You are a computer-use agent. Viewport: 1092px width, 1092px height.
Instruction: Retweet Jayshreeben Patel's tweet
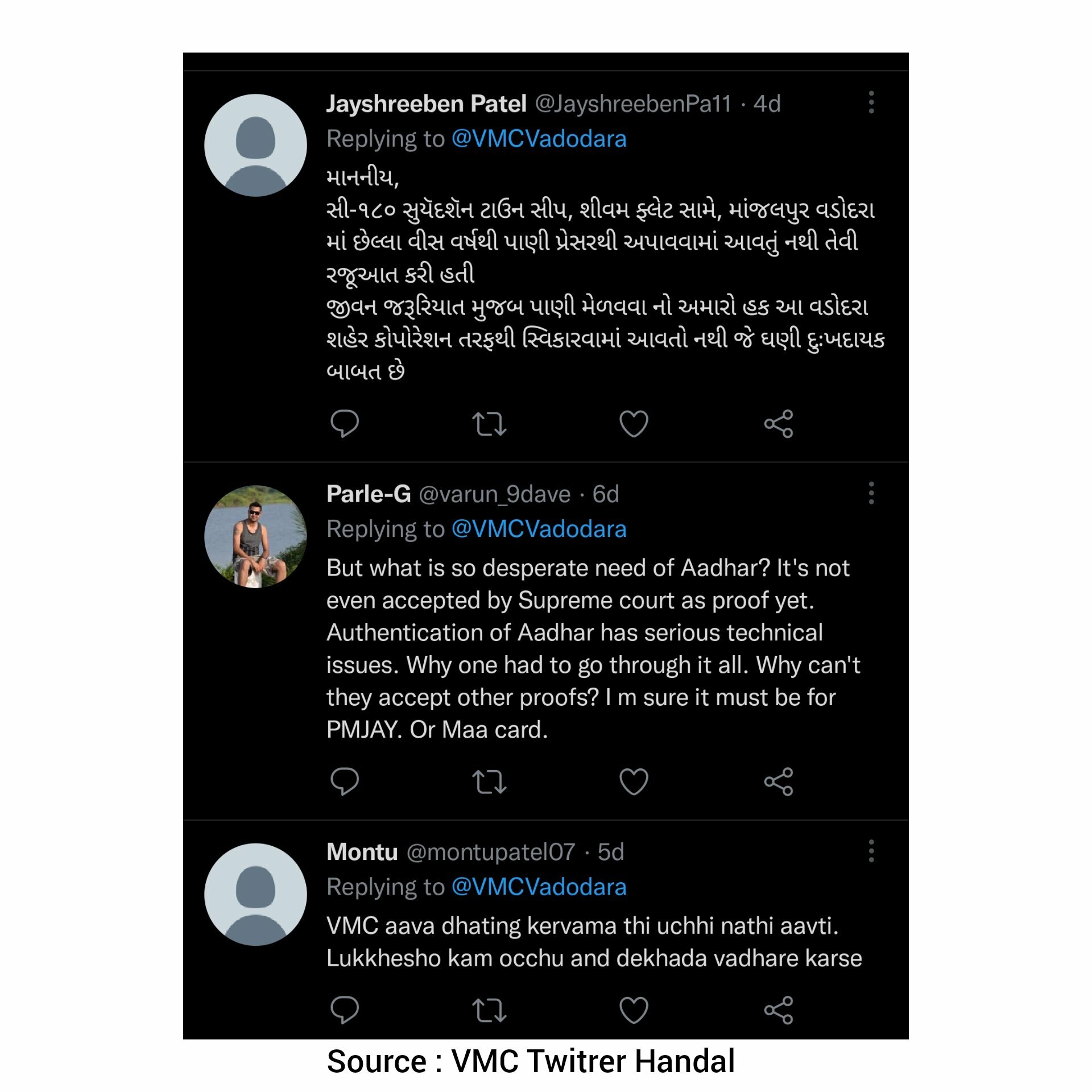[489, 424]
